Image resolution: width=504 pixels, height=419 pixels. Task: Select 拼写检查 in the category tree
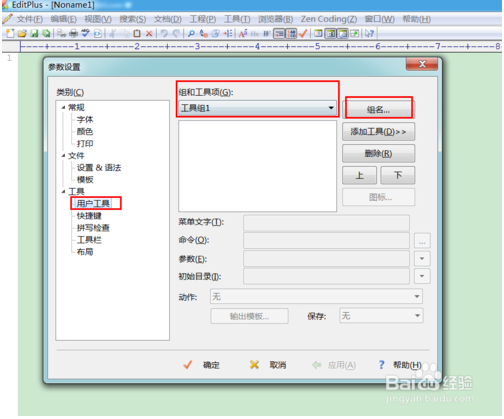[93, 228]
